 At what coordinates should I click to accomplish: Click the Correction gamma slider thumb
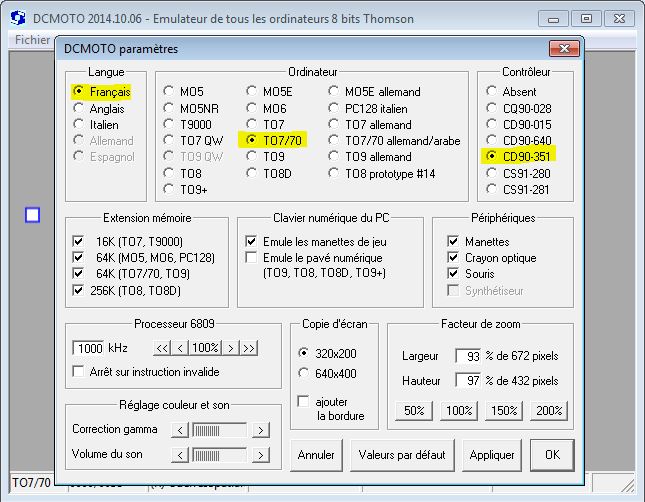tap(206, 431)
